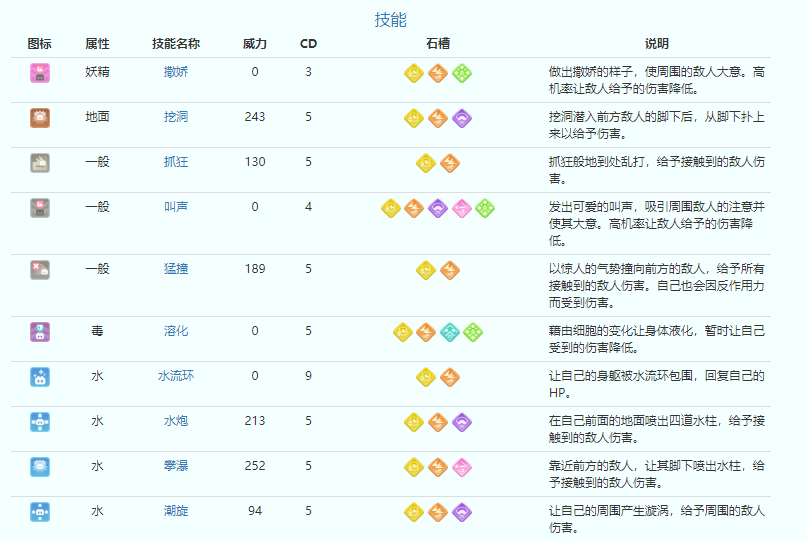Screen dimensions: 807x542
Task: Open the 水炮 skill link
Action: [176, 421]
